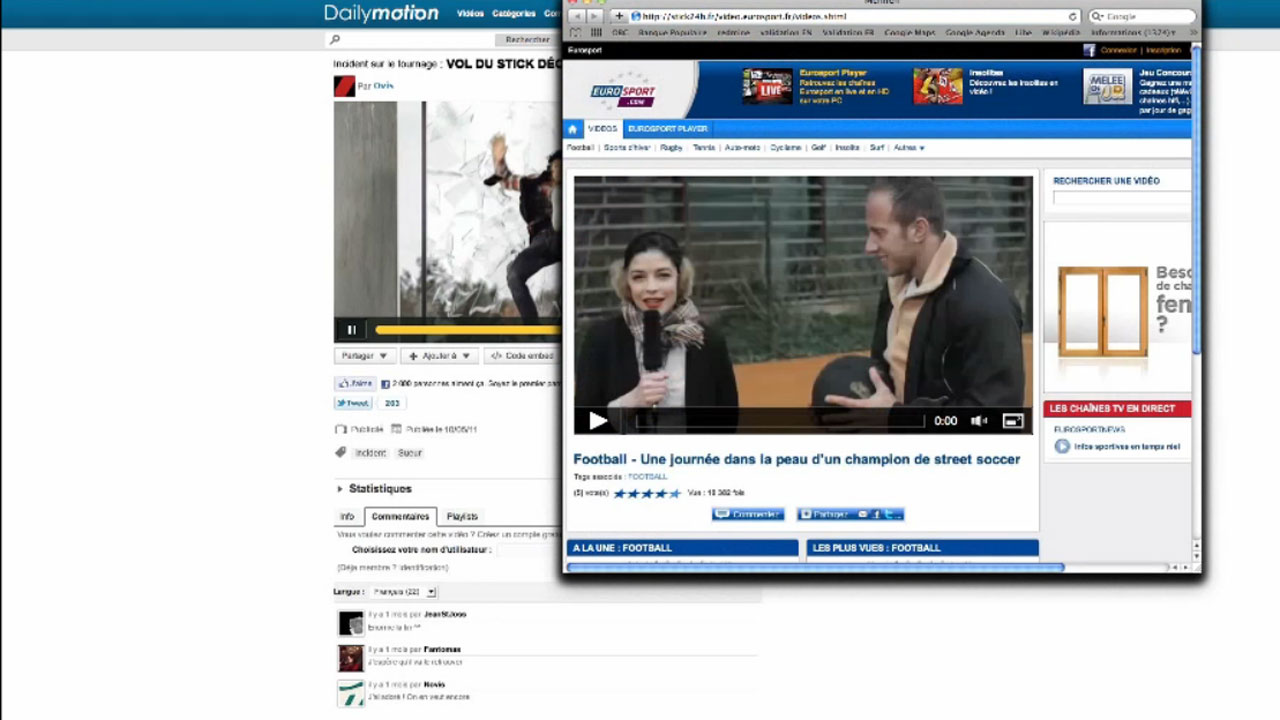Play the Eurosport football video
Viewport: 1280px width, 720px height.
click(597, 421)
